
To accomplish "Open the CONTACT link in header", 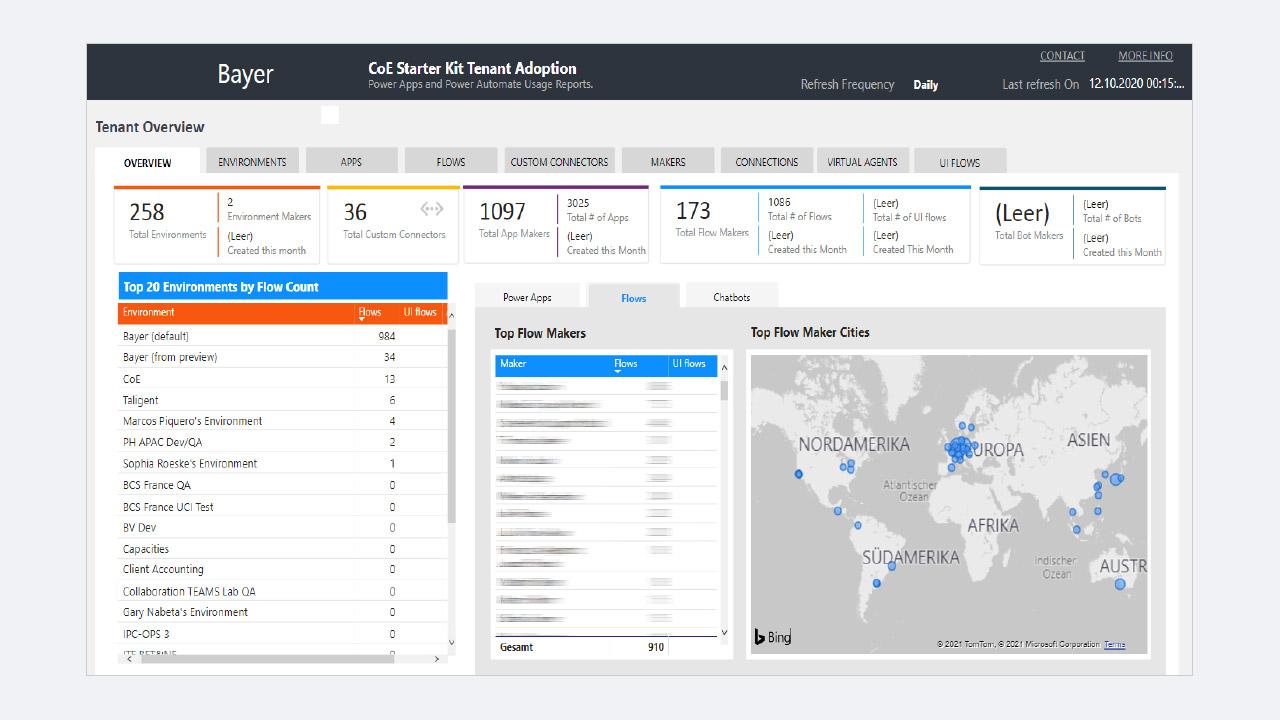I will (1062, 56).
